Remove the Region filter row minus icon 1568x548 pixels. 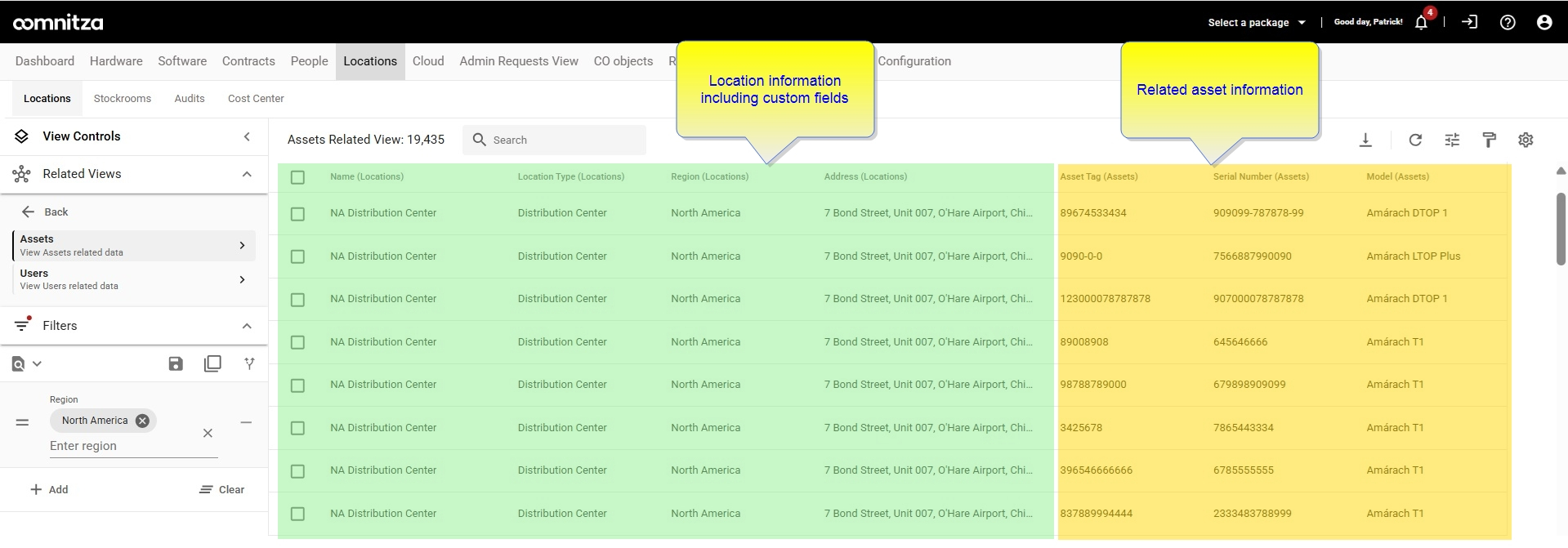tap(246, 422)
